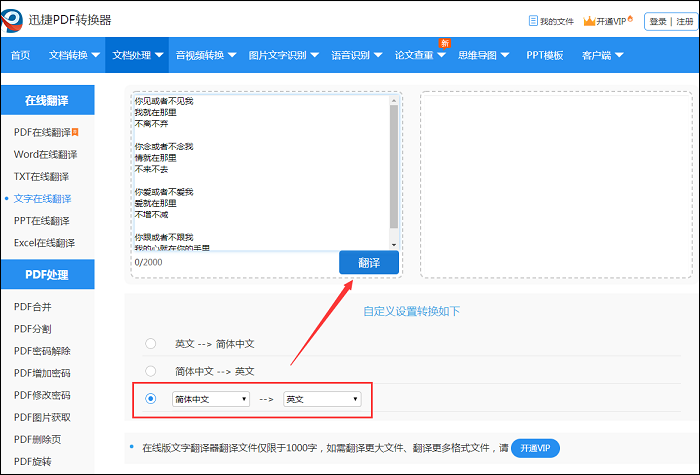Open the 简体中文 source language dropdown
The height and width of the screenshot is (475, 700).
tap(210, 399)
